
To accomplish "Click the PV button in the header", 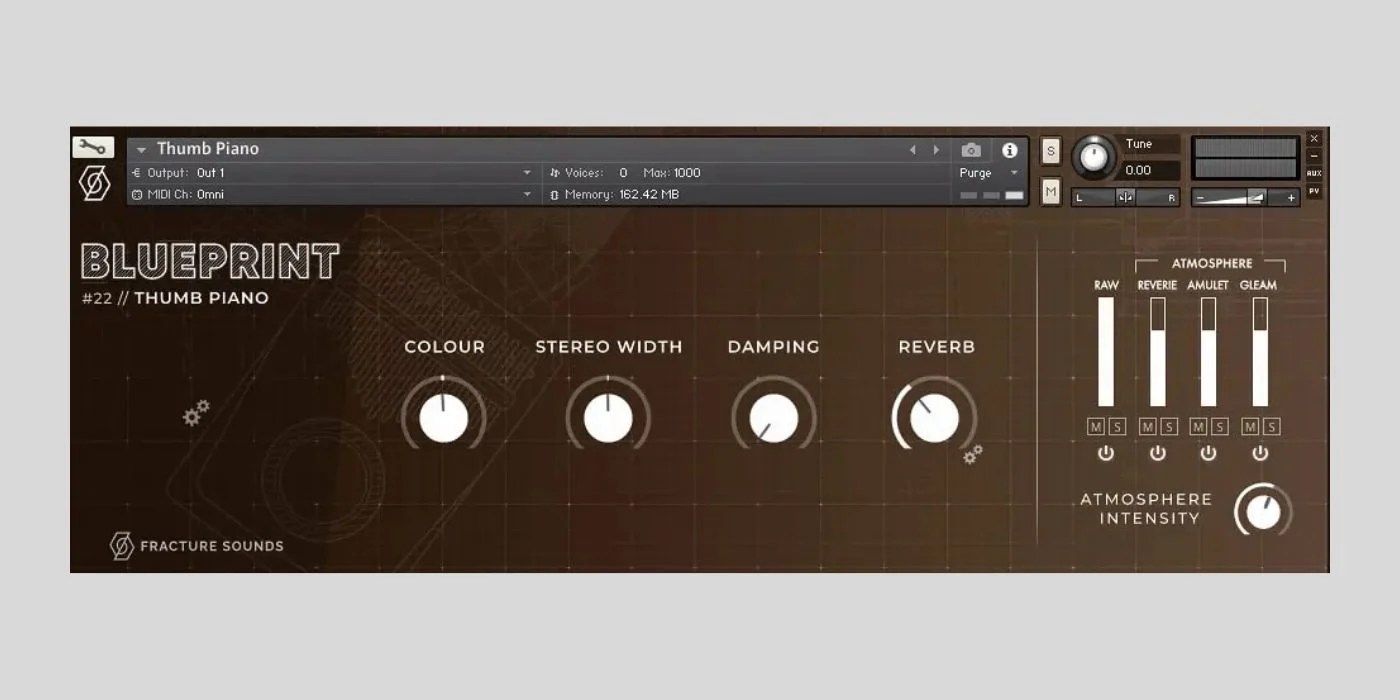I will [1313, 191].
